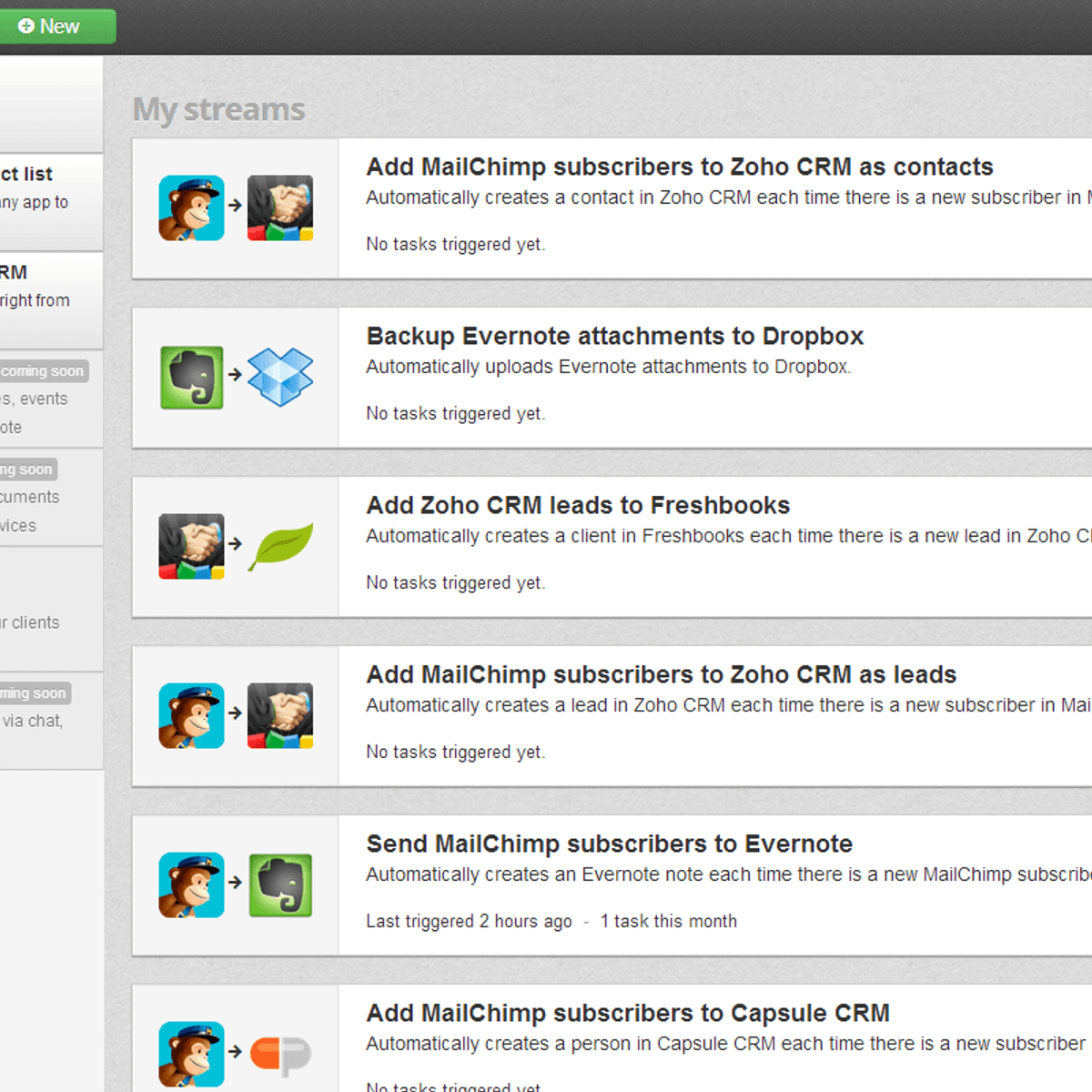This screenshot has width=1092, height=1092.
Task: Select the Zoho CRM handshake icon beside MailChimp
Action: (280, 207)
